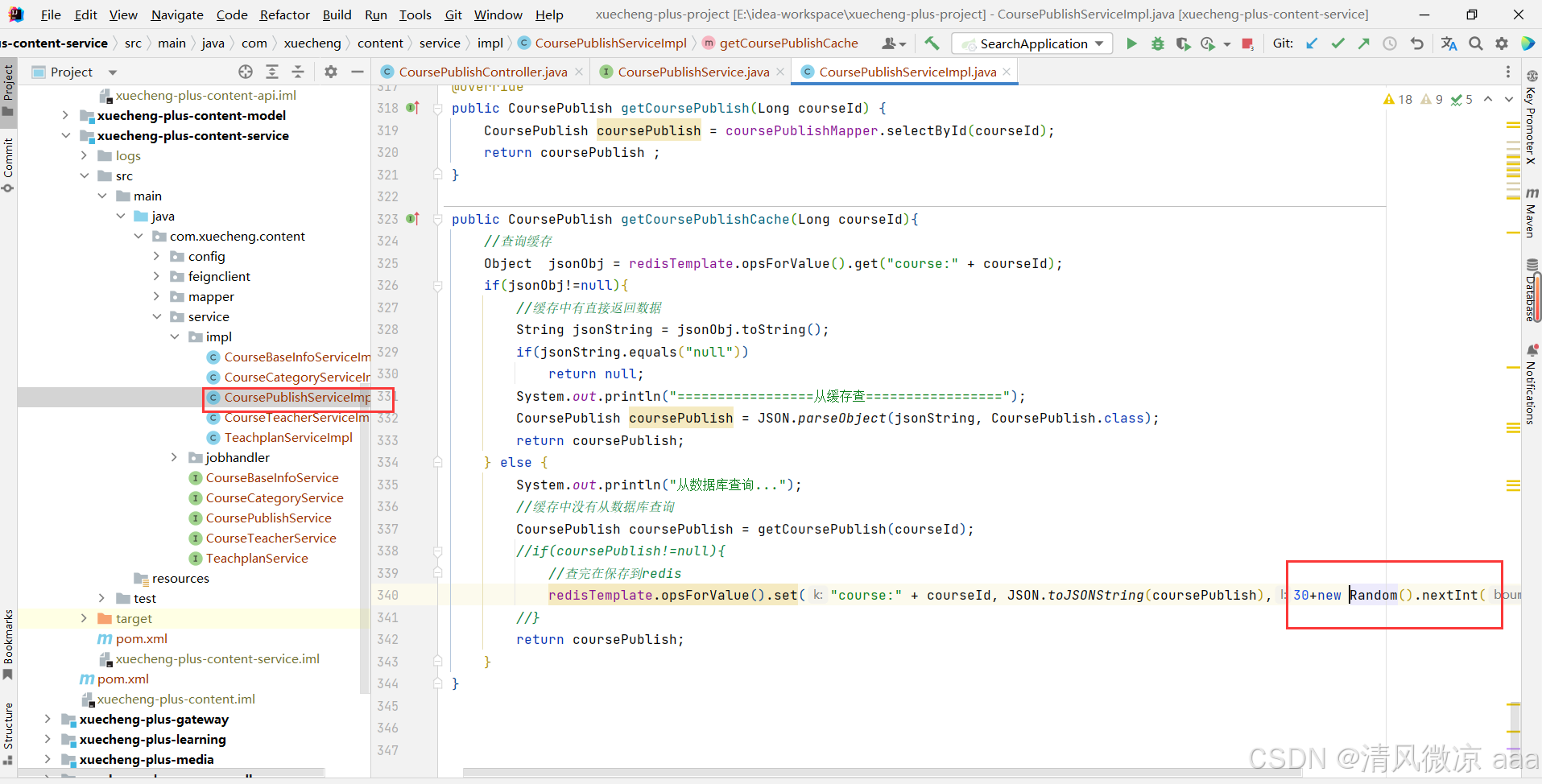Click override gutter icon on line 323
This screenshot has height=784, width=1542.
point(413,219)
